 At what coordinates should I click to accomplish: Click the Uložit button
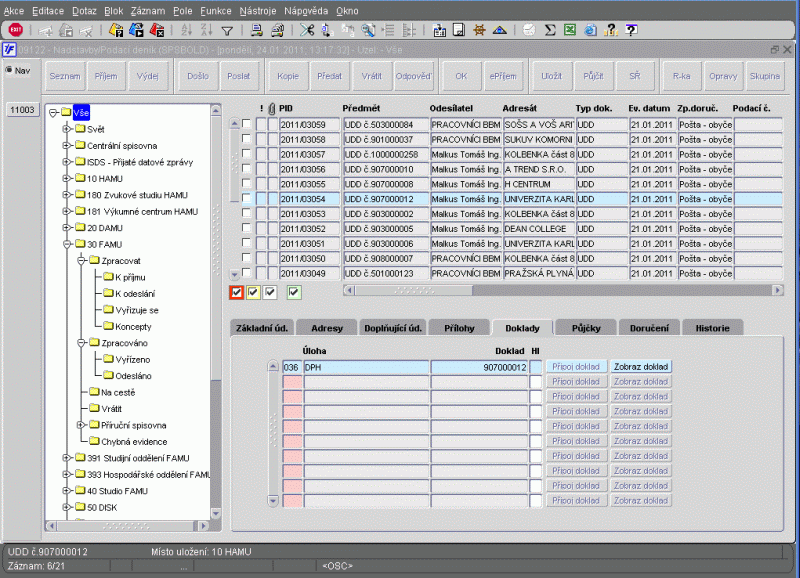(x=551, y=75)
